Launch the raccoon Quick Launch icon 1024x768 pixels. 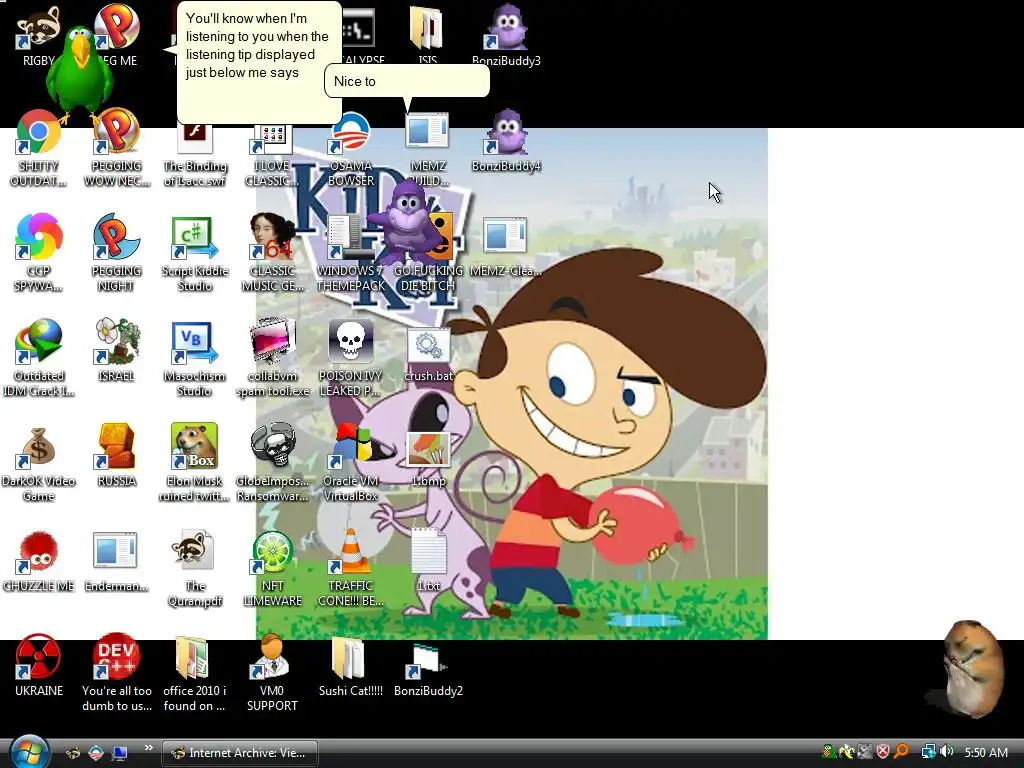pos(73,753)
